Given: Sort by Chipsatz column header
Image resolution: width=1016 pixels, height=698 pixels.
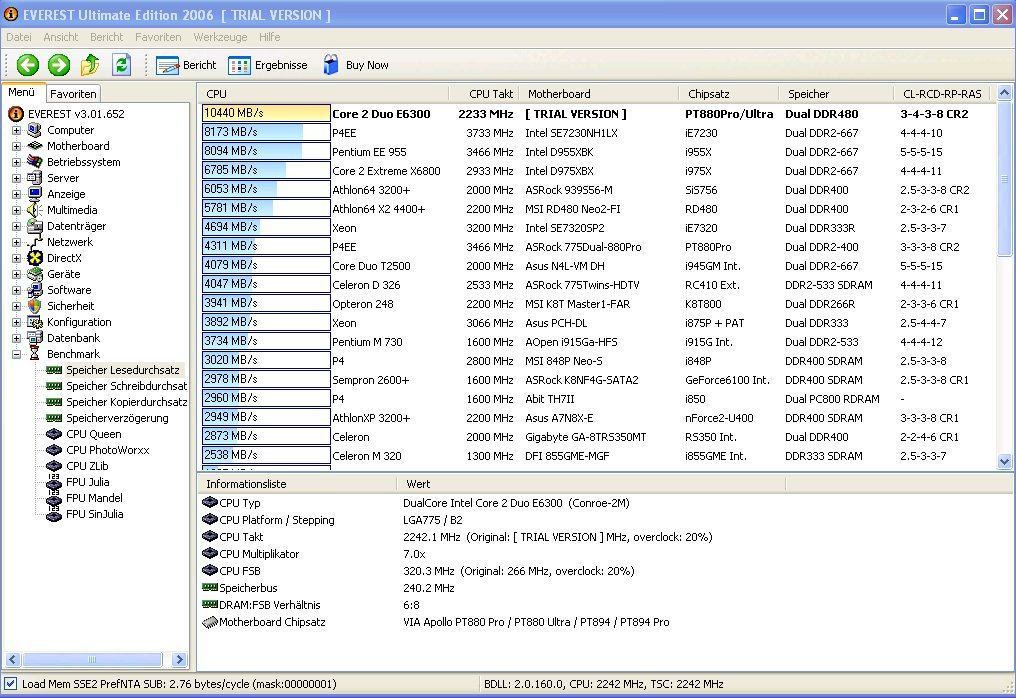Looking at the screenshot, I should 729,94.
